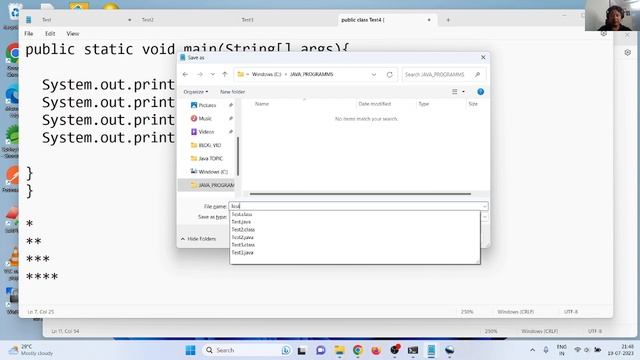Open Google Chrome from taskbar
Image resolution: width=640 pixels, height=360 pixels.
(358, 350)
